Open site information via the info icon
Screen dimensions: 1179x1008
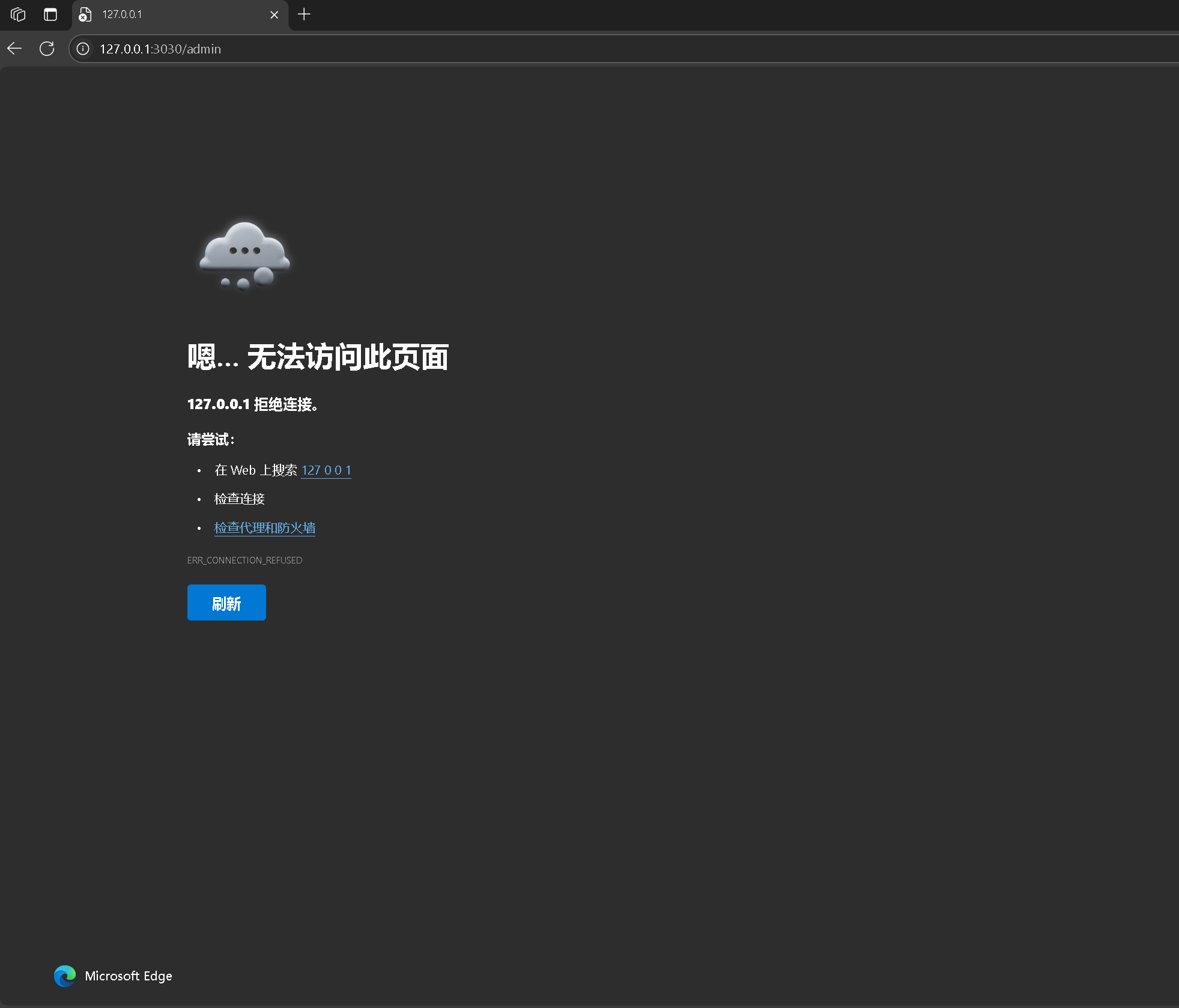pos(83,49)
